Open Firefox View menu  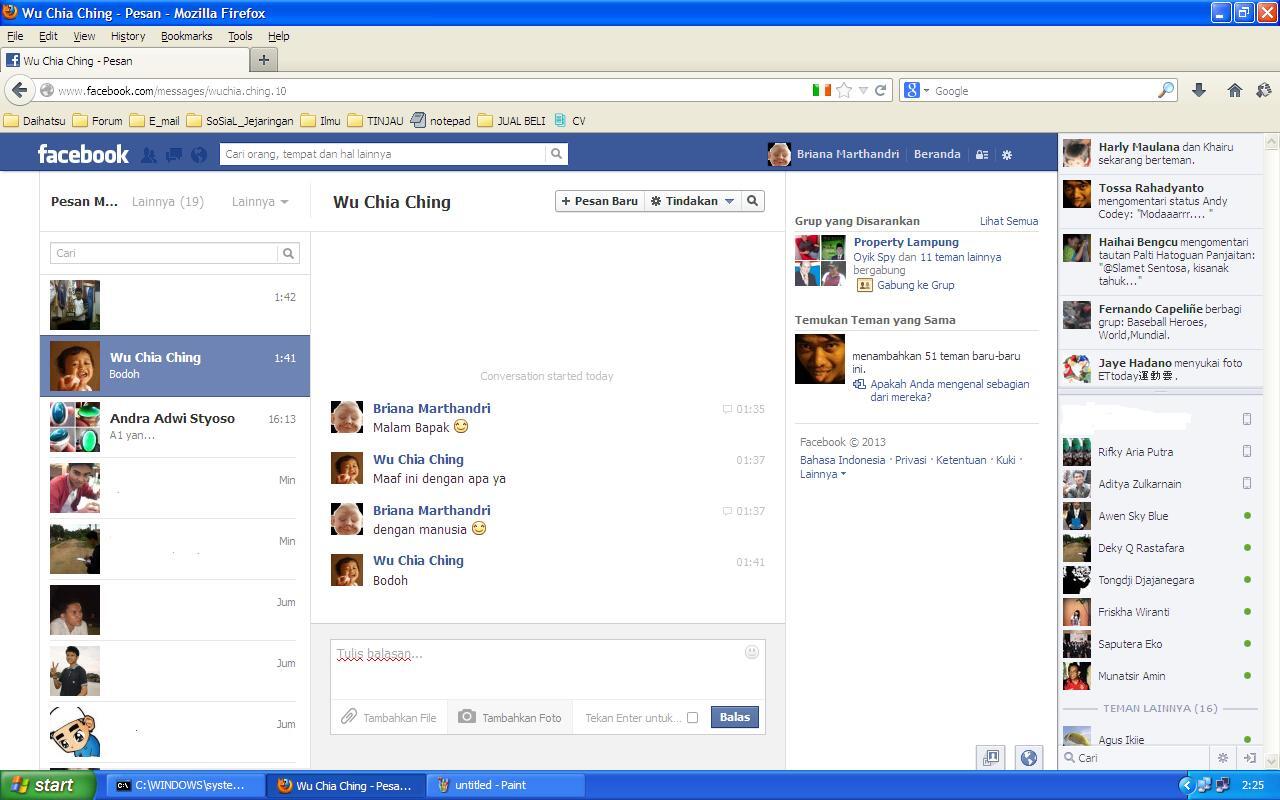click(84, 36)
